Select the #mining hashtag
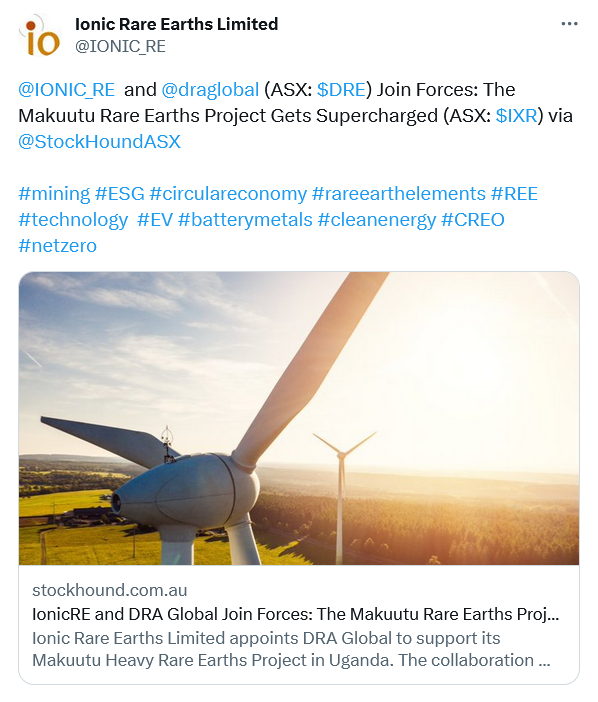The image size is (598, 702). (x=54, y=194)
